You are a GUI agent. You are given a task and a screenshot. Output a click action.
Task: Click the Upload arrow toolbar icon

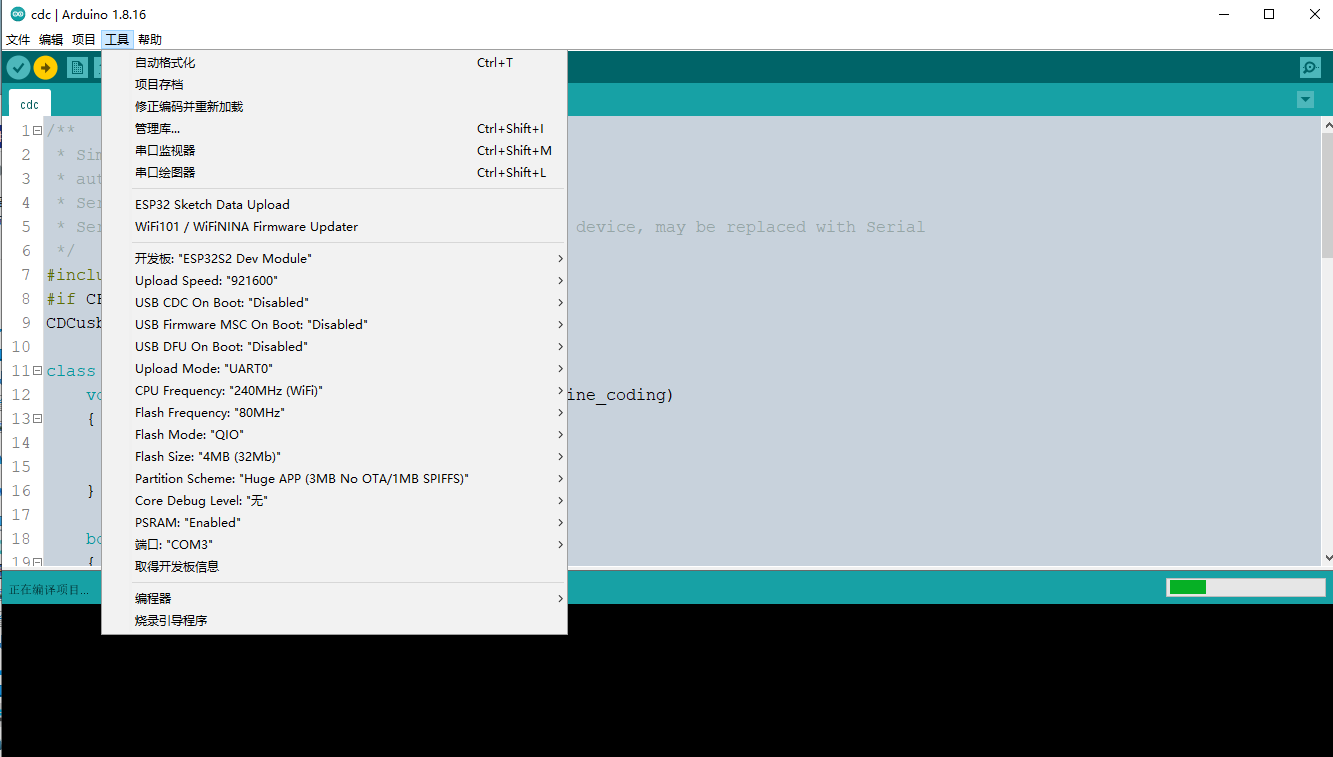click(46, 67)
